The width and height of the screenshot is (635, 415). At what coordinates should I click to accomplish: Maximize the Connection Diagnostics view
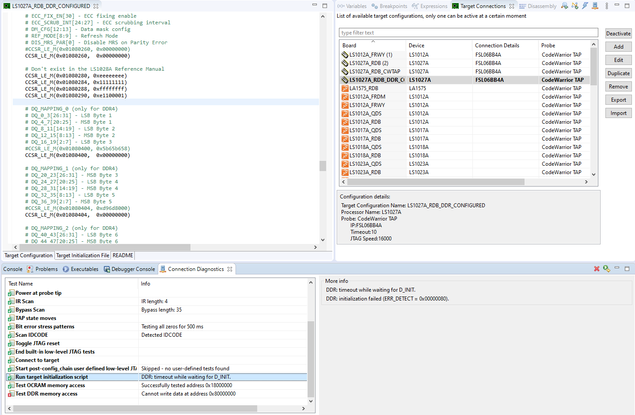point(627,268)
